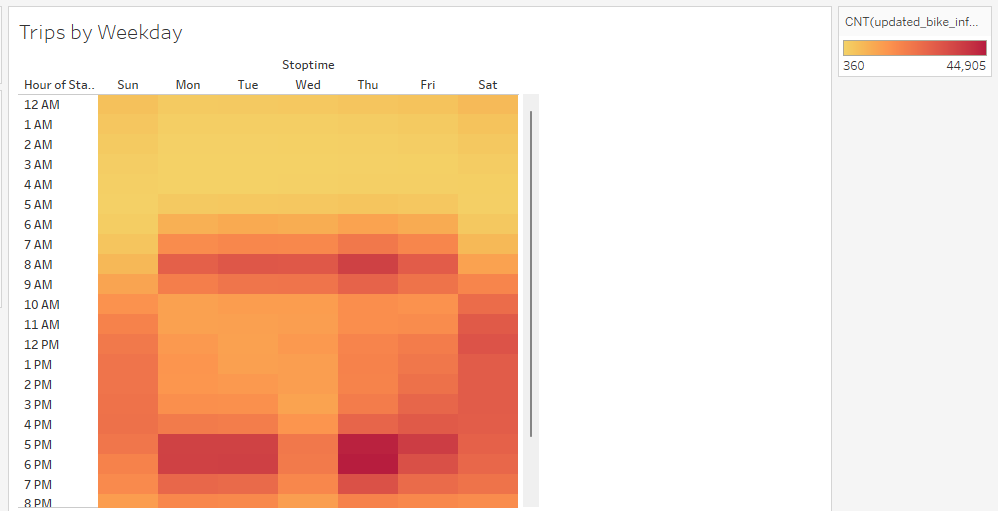The width and height of the screenshot is (998, 511).
Task: Select the Friday 9 AM heatmap cell
Action: tap(428, 284)
